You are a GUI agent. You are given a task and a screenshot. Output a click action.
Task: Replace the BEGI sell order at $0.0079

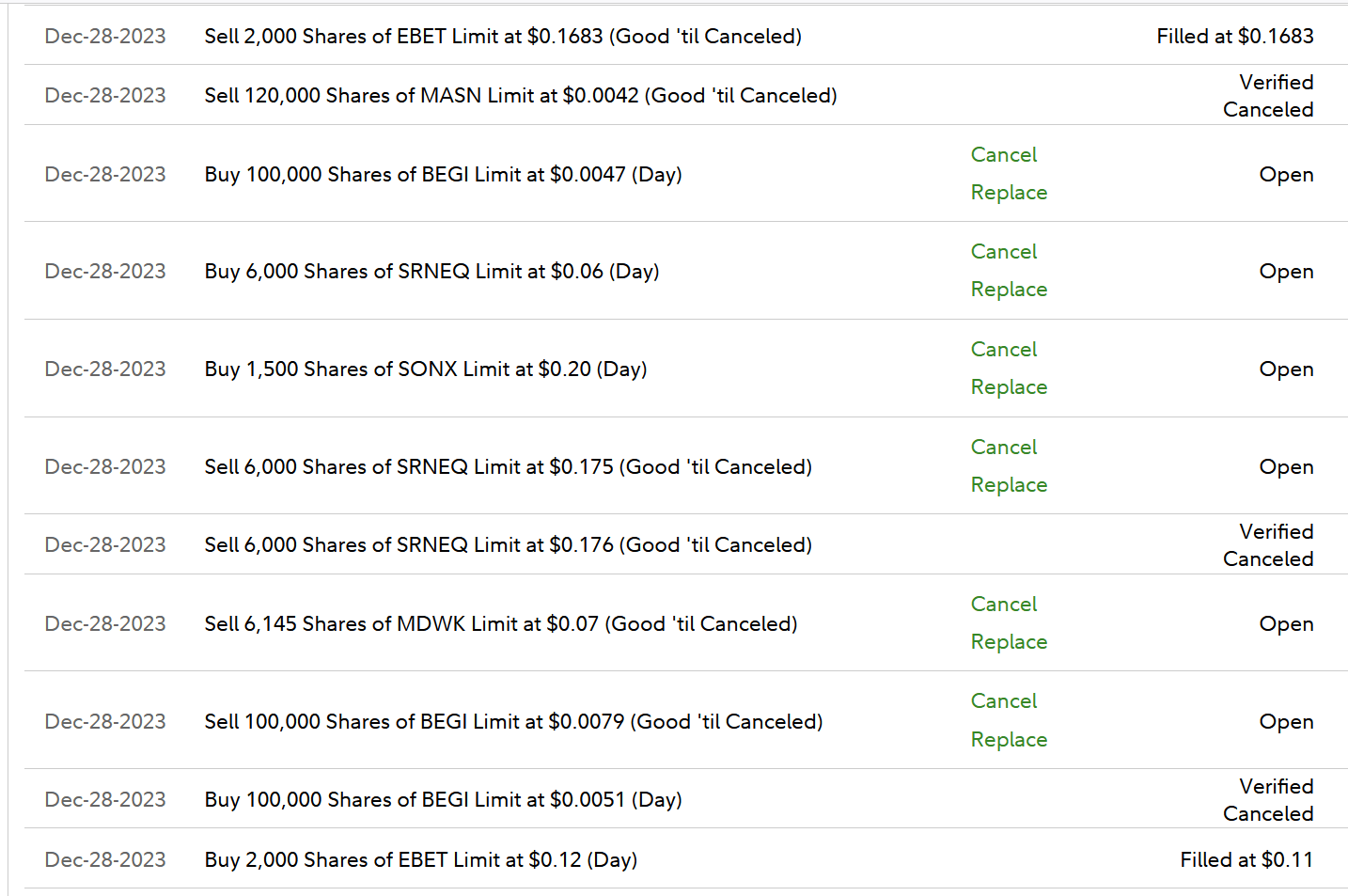point(1009,740)
